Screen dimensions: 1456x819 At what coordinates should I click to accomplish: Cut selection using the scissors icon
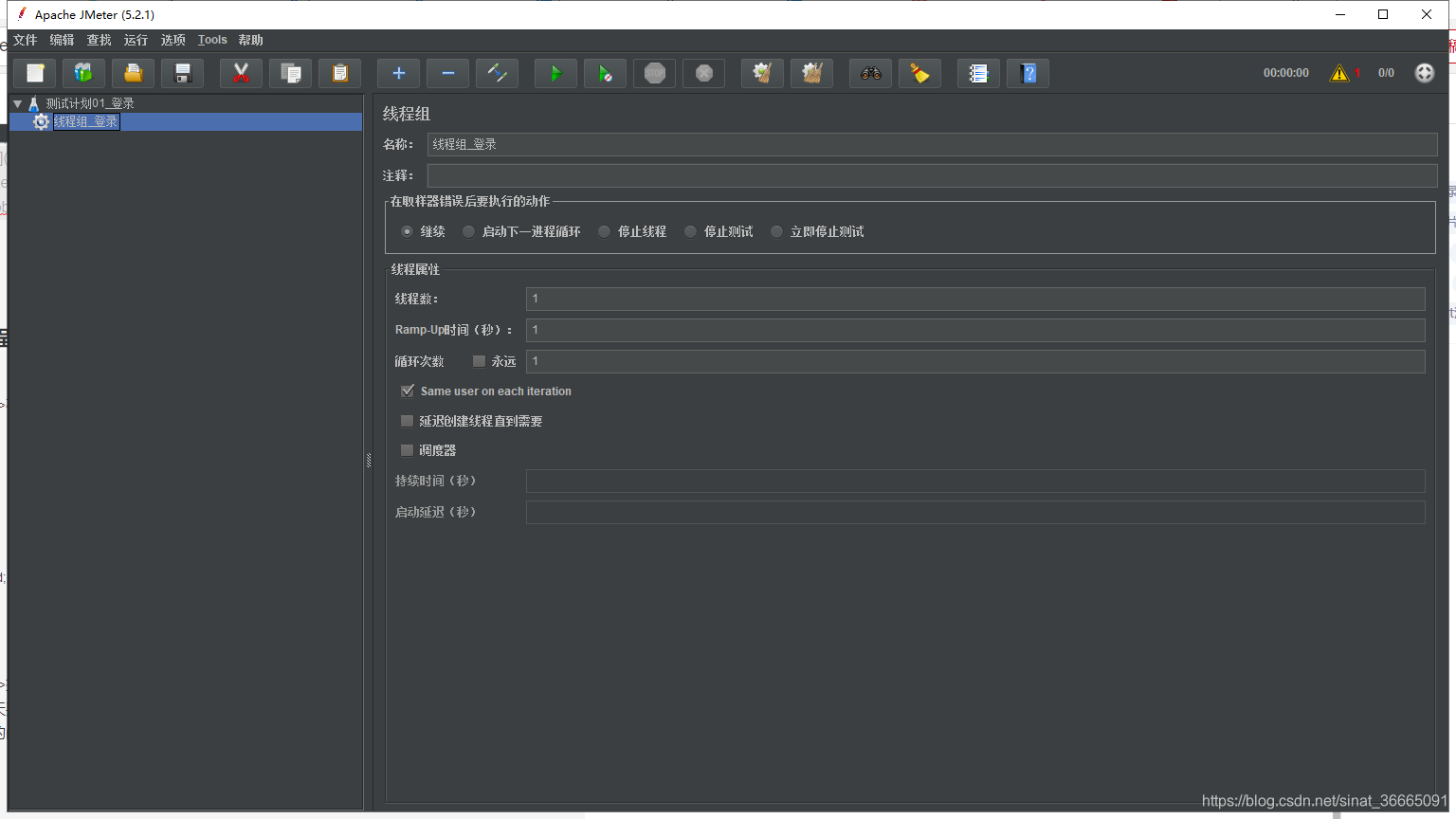click(x=241, y=73)
